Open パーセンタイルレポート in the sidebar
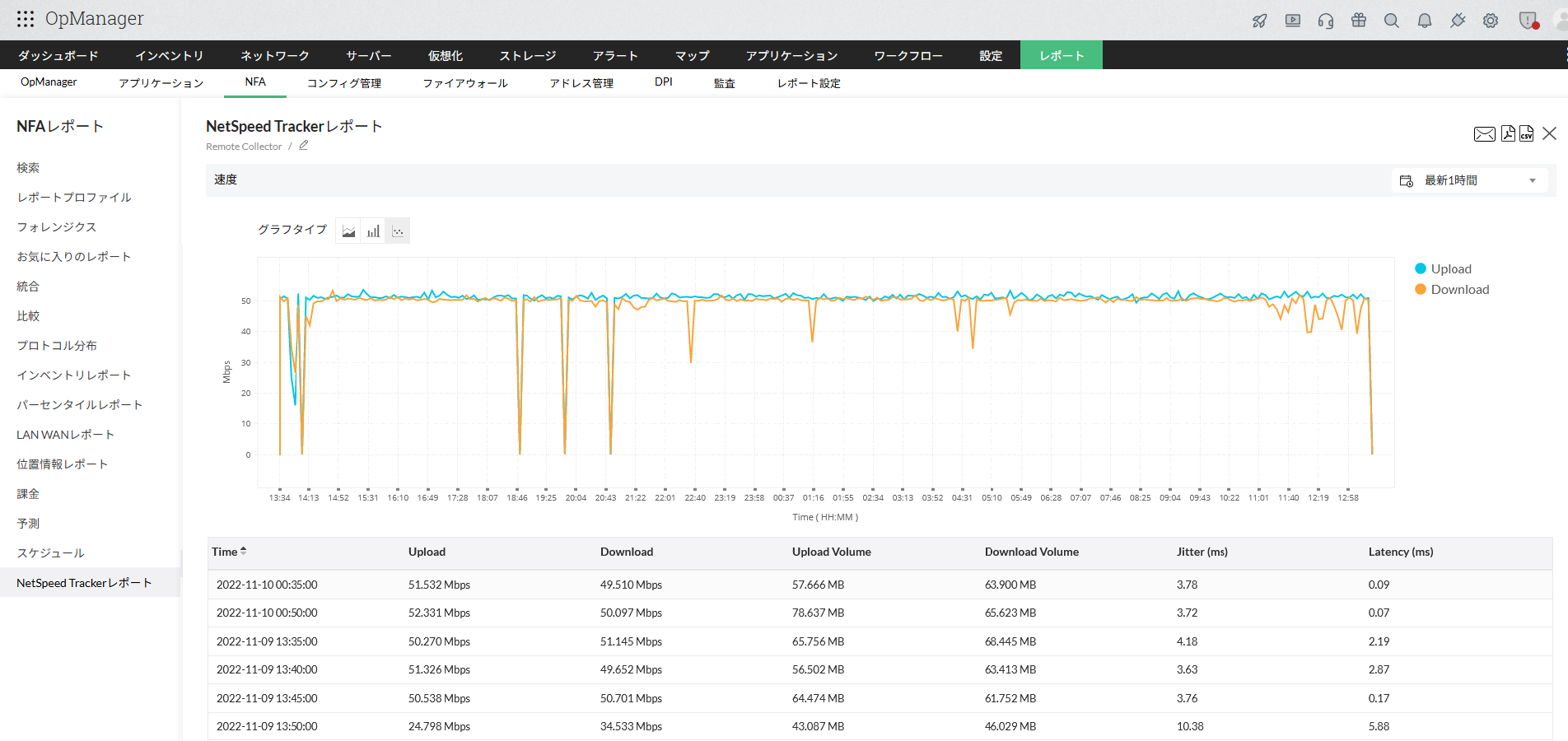1568x741 pixels. pyautogui.click(x=80, y=405)
